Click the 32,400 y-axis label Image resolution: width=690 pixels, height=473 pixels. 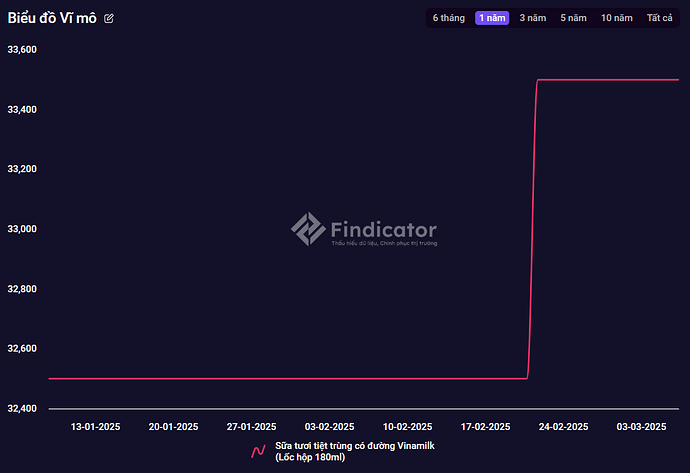tap(22, 409)
